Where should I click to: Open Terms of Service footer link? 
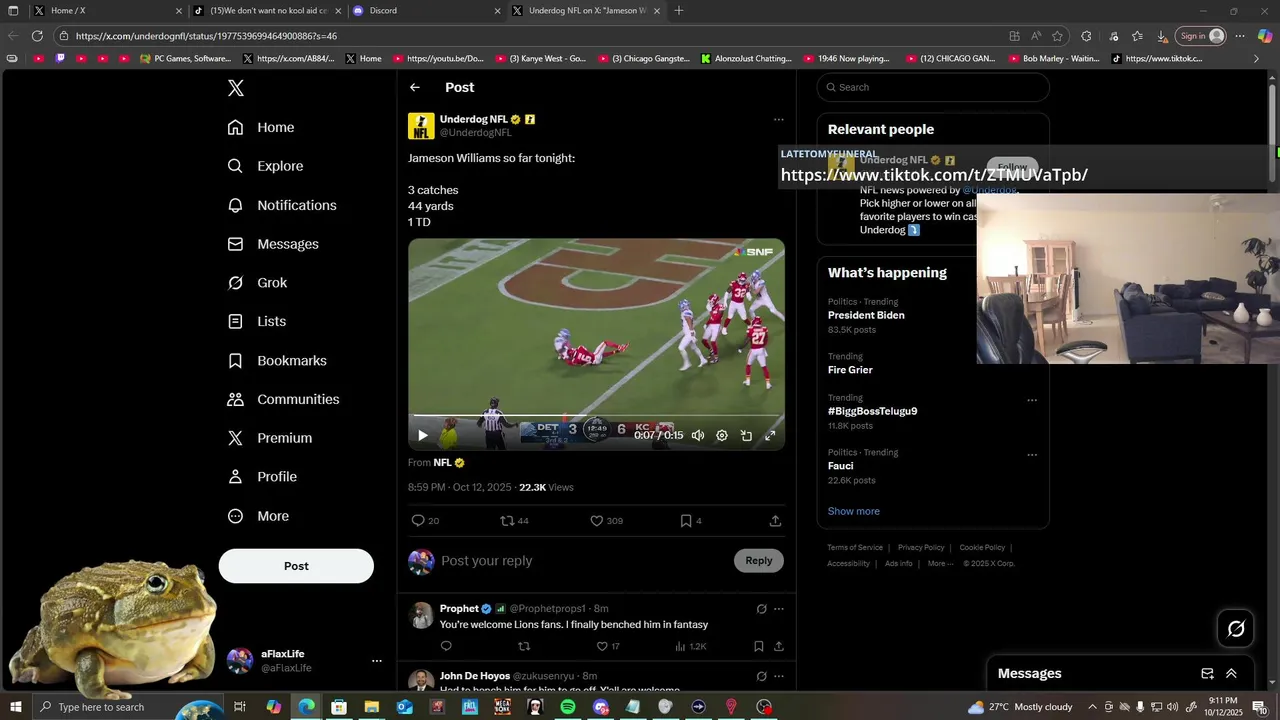pyautogui.click(x=855, y=548)
